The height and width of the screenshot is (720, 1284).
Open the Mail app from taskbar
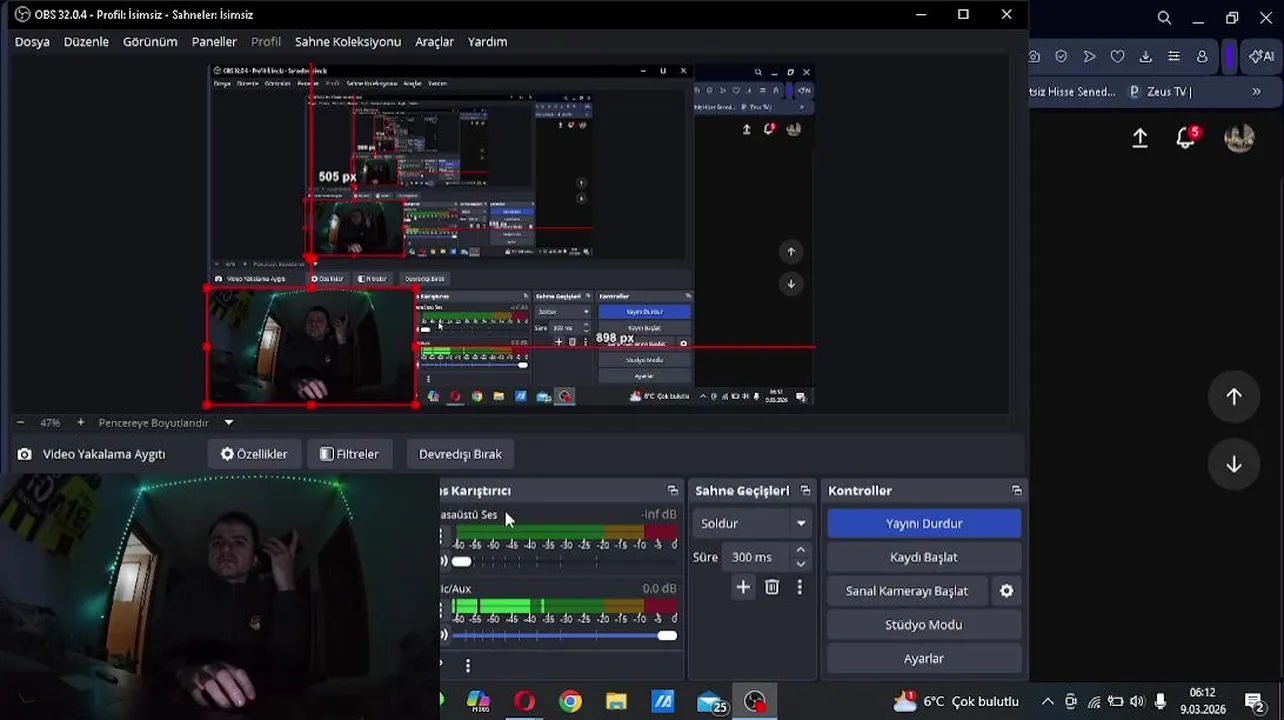pyautogui.click(x=711, y=703)
